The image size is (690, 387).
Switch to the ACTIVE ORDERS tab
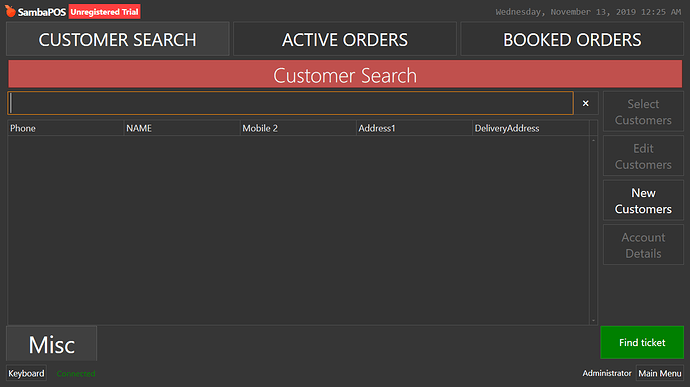click(345, 40)
